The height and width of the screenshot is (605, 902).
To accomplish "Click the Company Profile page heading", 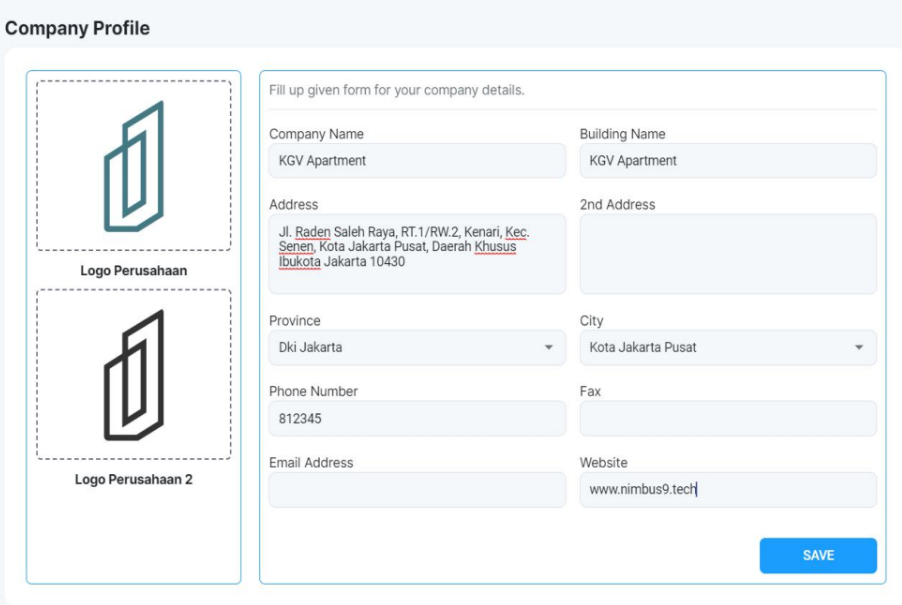I will [78, 28].
